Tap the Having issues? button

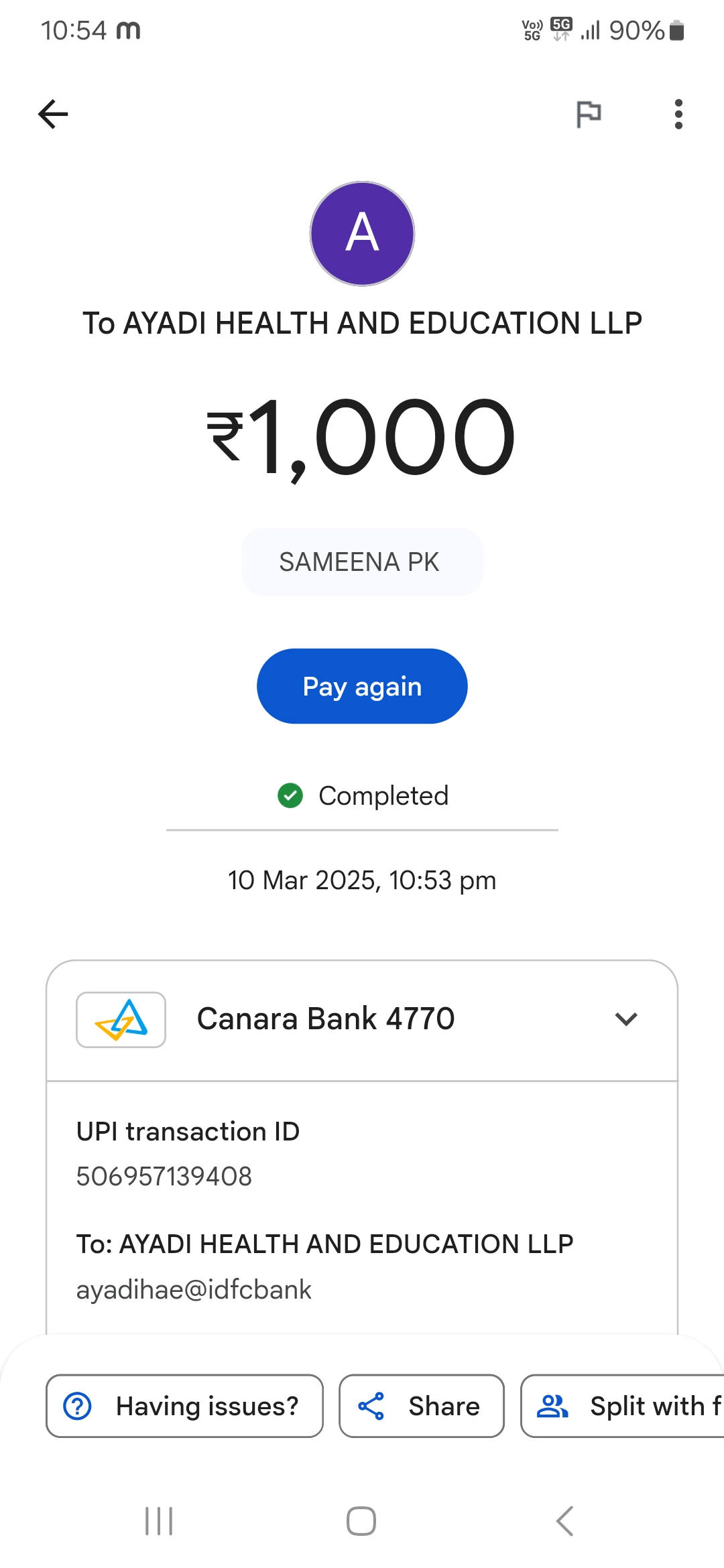pyautogui.click(x=184, y=1406)
